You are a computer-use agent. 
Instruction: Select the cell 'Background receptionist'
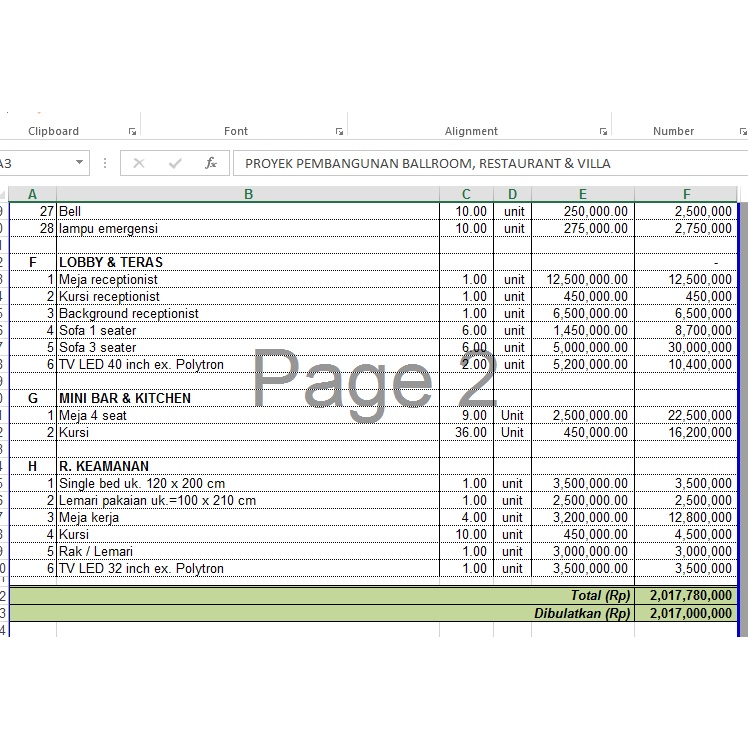click(248, 313)
